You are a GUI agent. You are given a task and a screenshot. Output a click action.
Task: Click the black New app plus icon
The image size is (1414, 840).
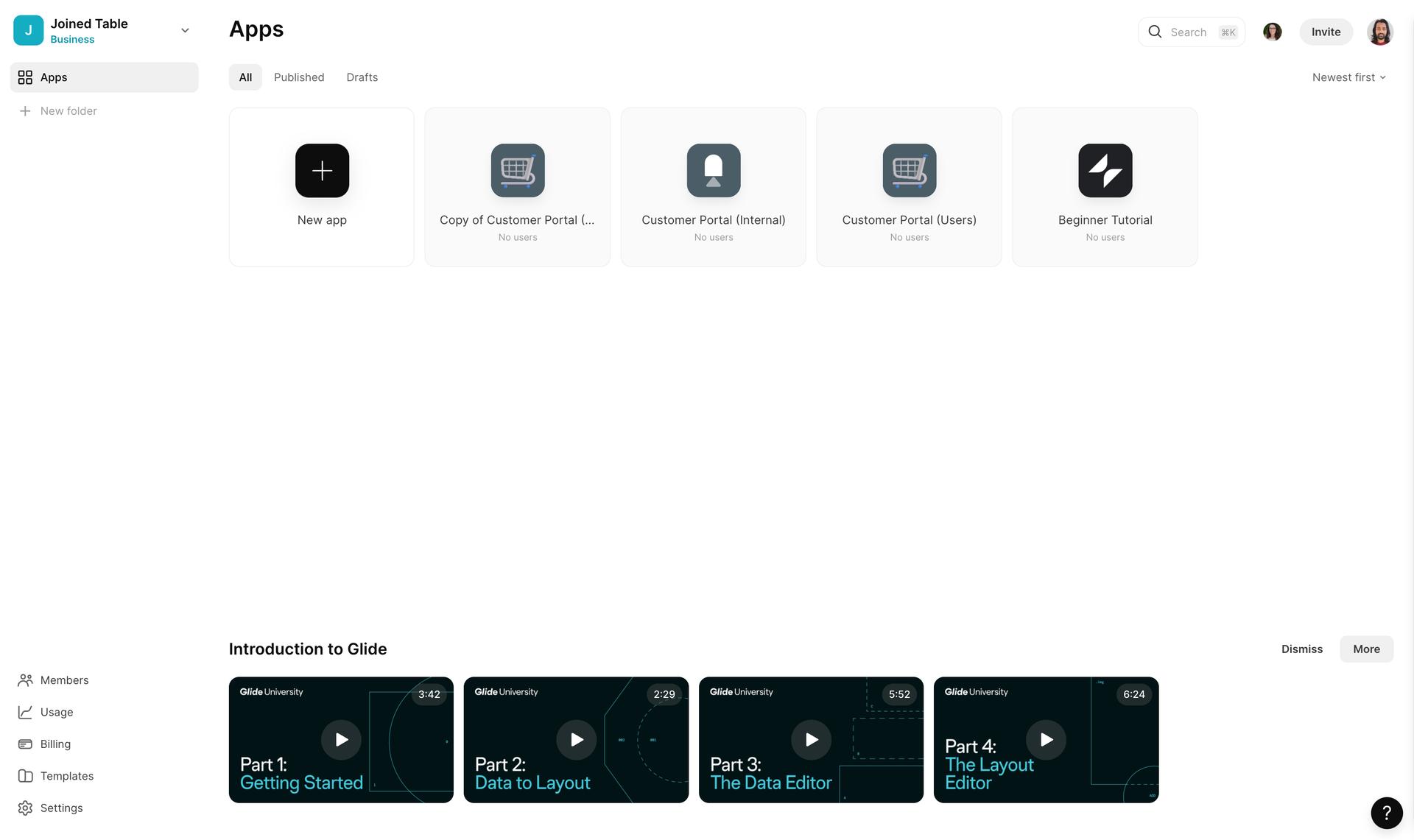coord(322,171)
